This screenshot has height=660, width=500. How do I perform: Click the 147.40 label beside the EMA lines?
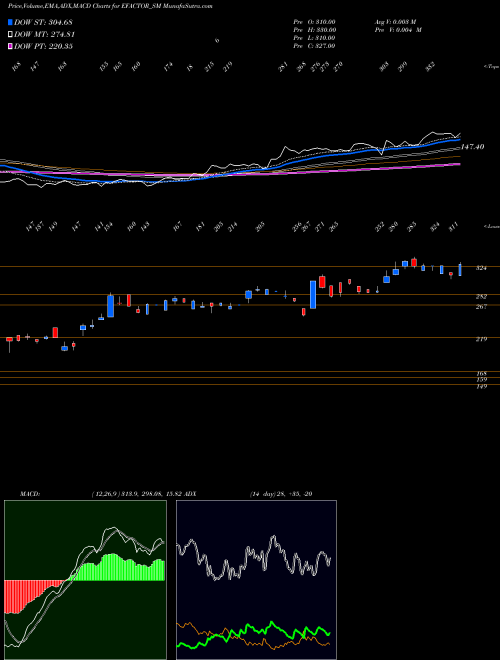click(x=472, y=147)
